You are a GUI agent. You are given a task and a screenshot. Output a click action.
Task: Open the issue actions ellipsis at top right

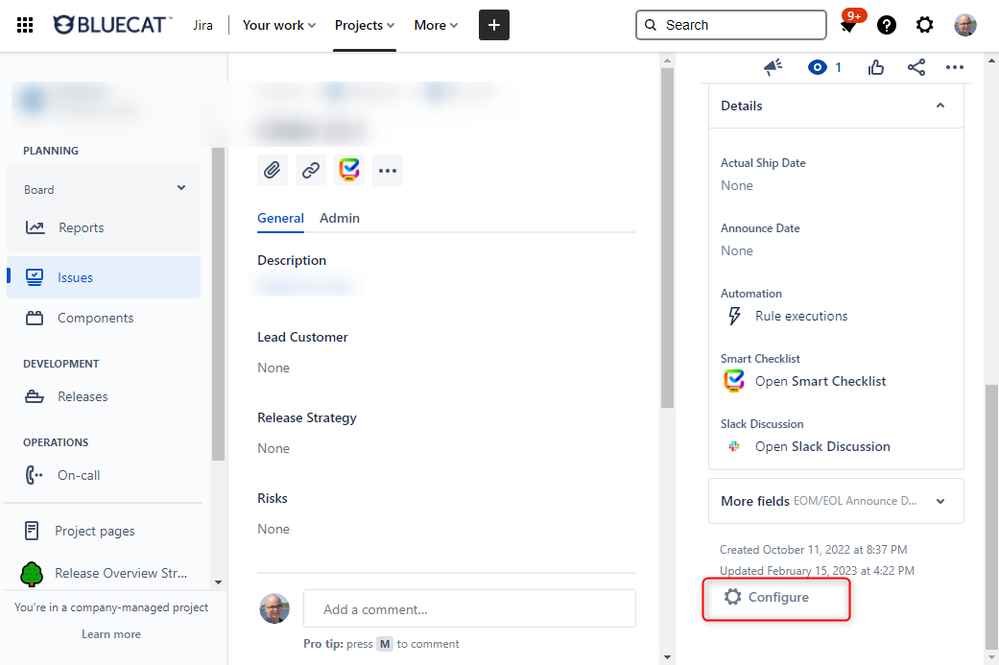(x=954, y=67)
